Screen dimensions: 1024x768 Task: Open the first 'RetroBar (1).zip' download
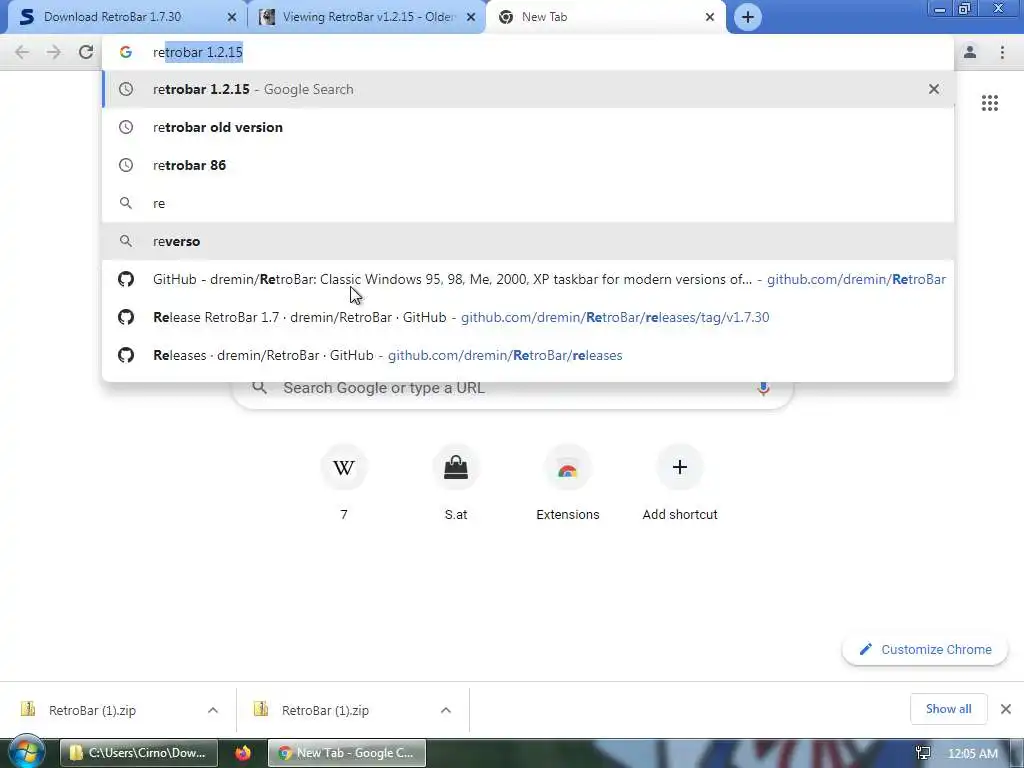click(x=93, y=710)
